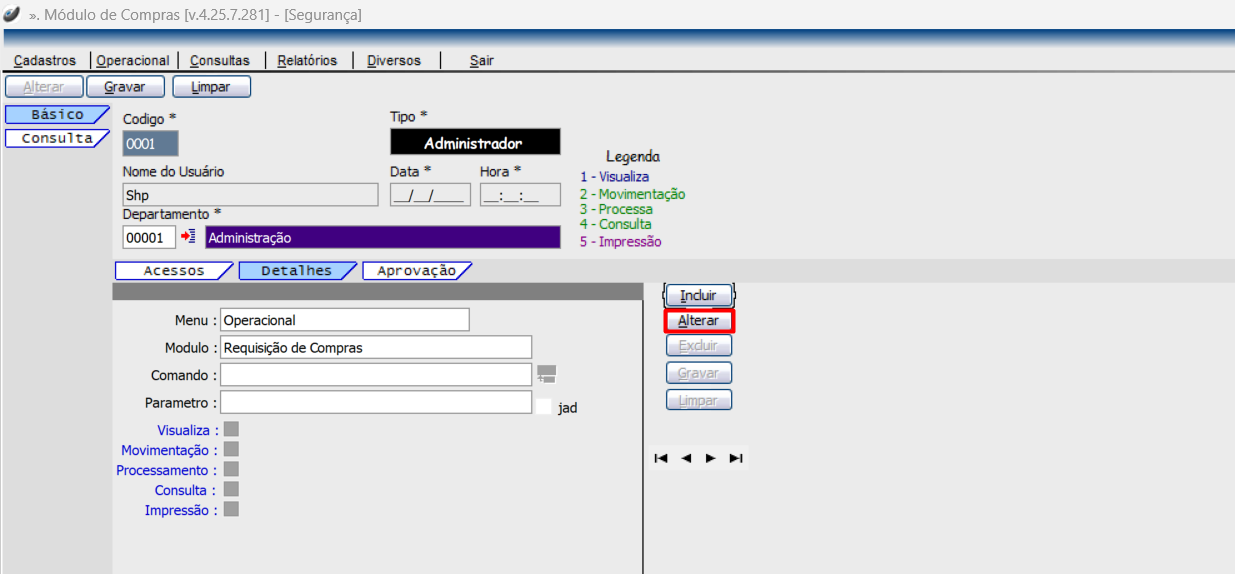Click the Administração department color field

point(382,238)
